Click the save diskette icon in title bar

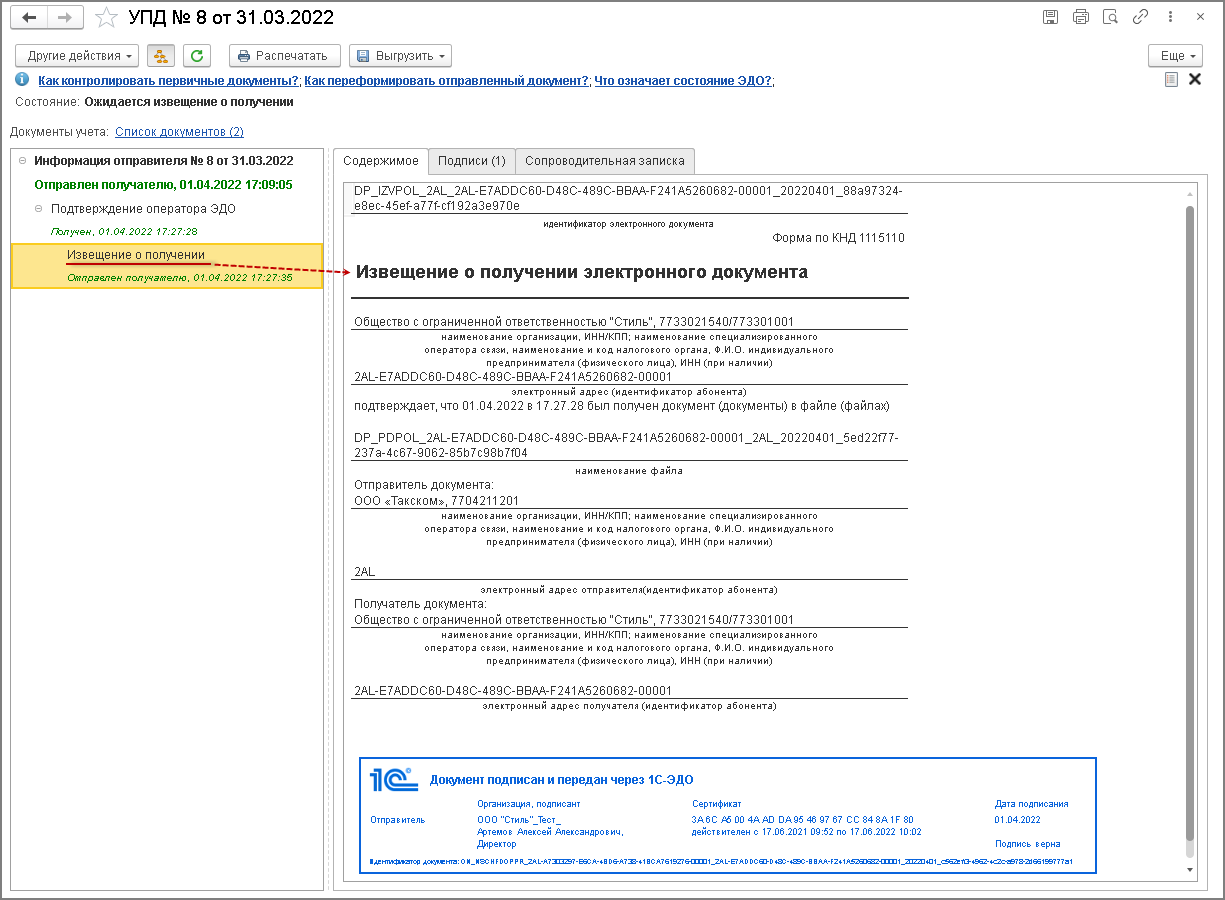pos(1050,17)
